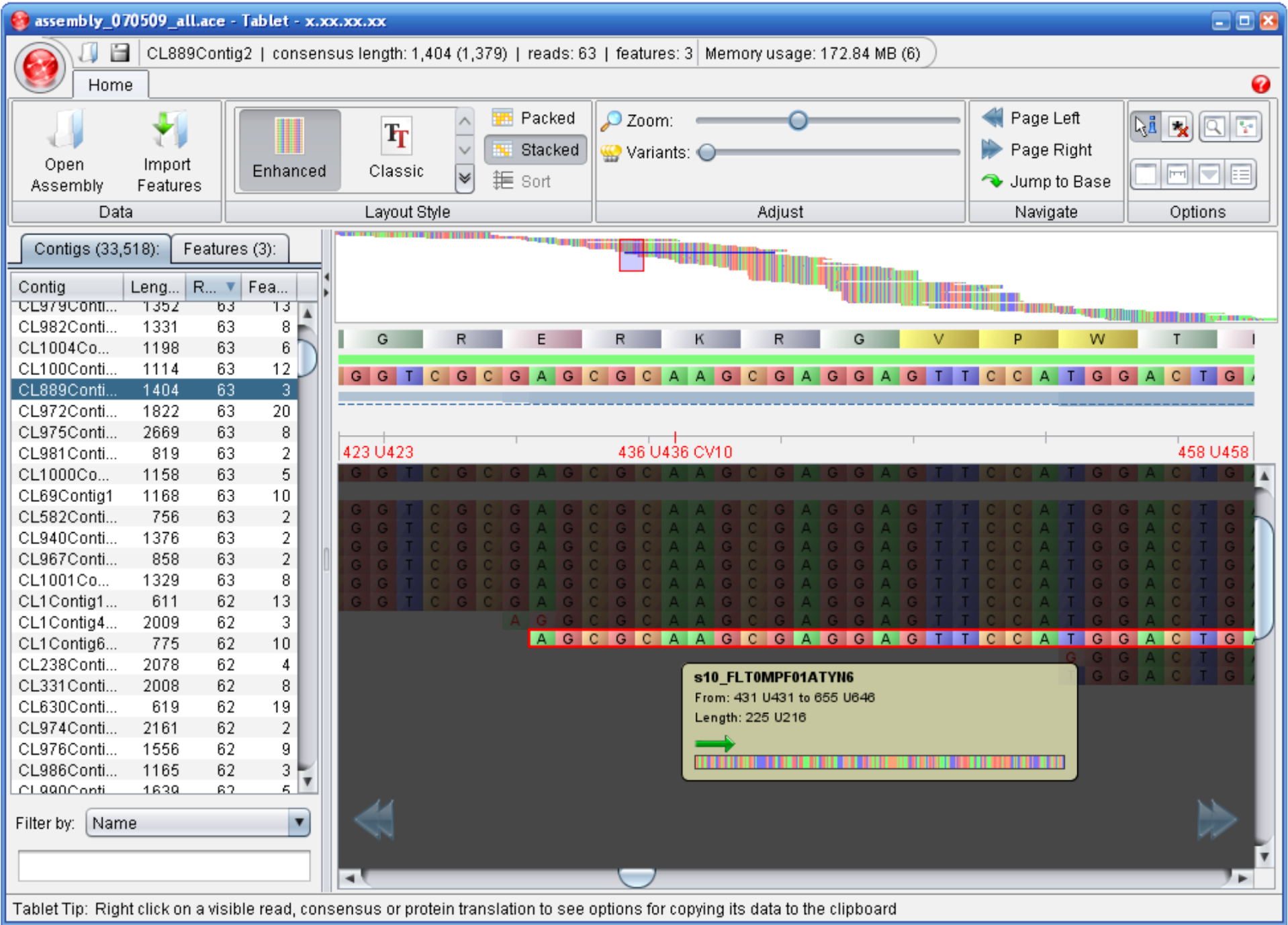This screenshot has height=925, width=1288.
Task: Click the ruler scale bar icon in Options
Action: (x=1177, y=175)
